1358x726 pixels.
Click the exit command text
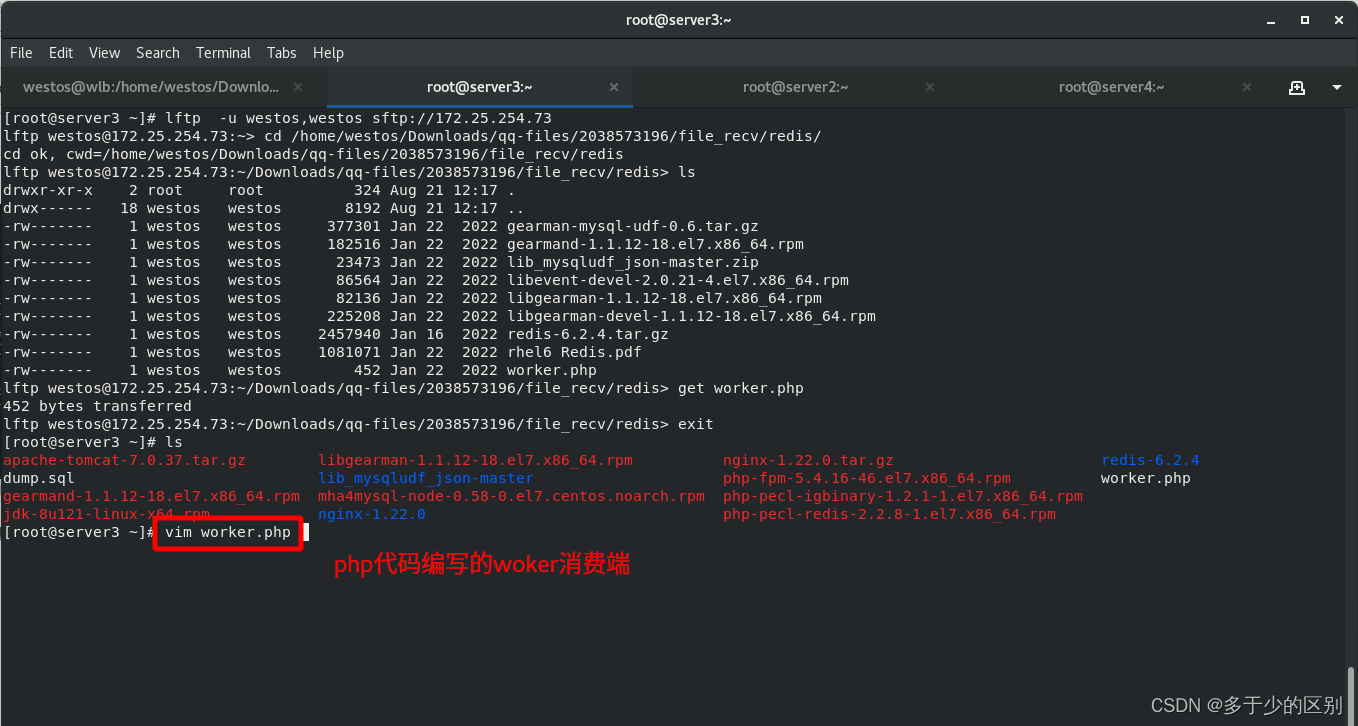(x=696, y=424)
